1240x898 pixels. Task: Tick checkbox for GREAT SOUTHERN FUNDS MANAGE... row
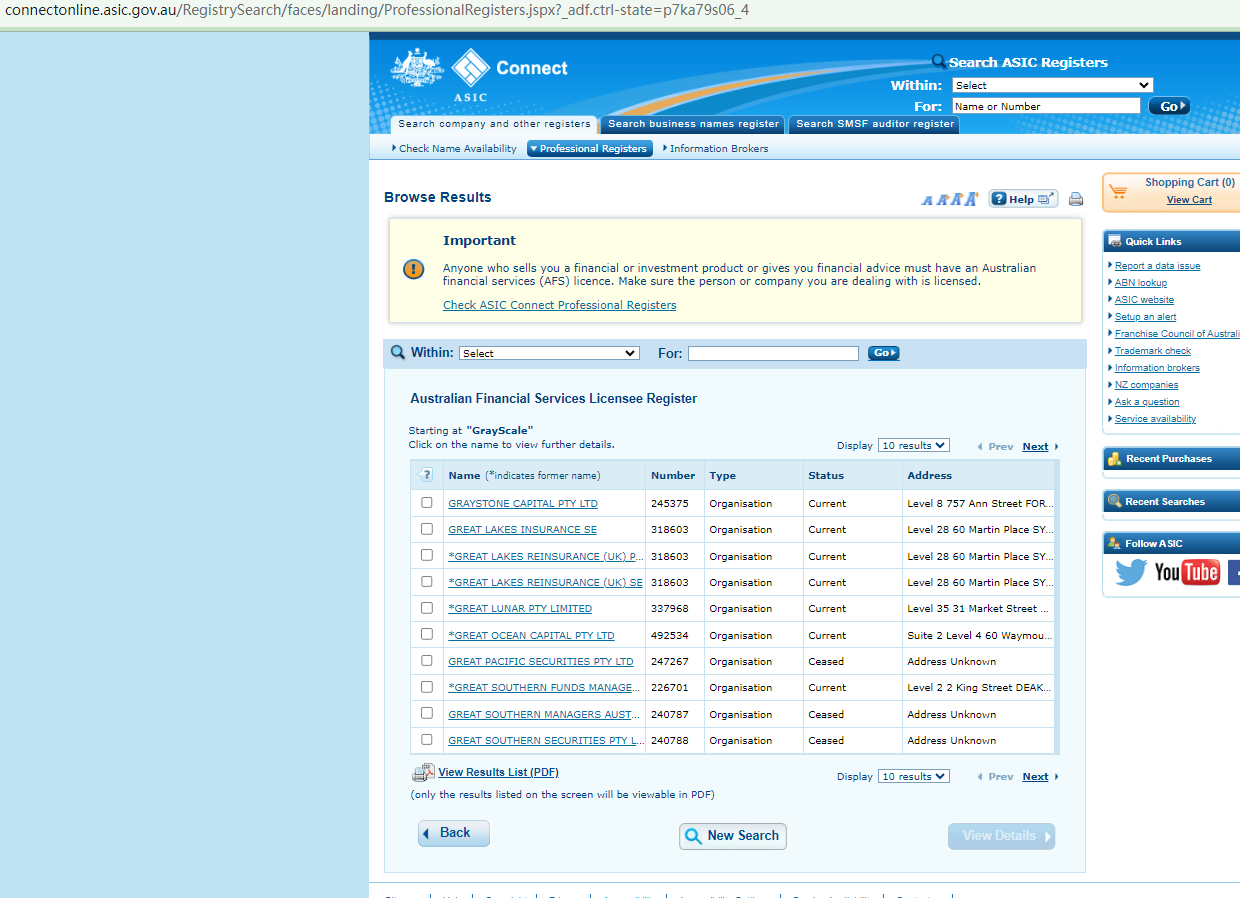[x=427, y=686]
